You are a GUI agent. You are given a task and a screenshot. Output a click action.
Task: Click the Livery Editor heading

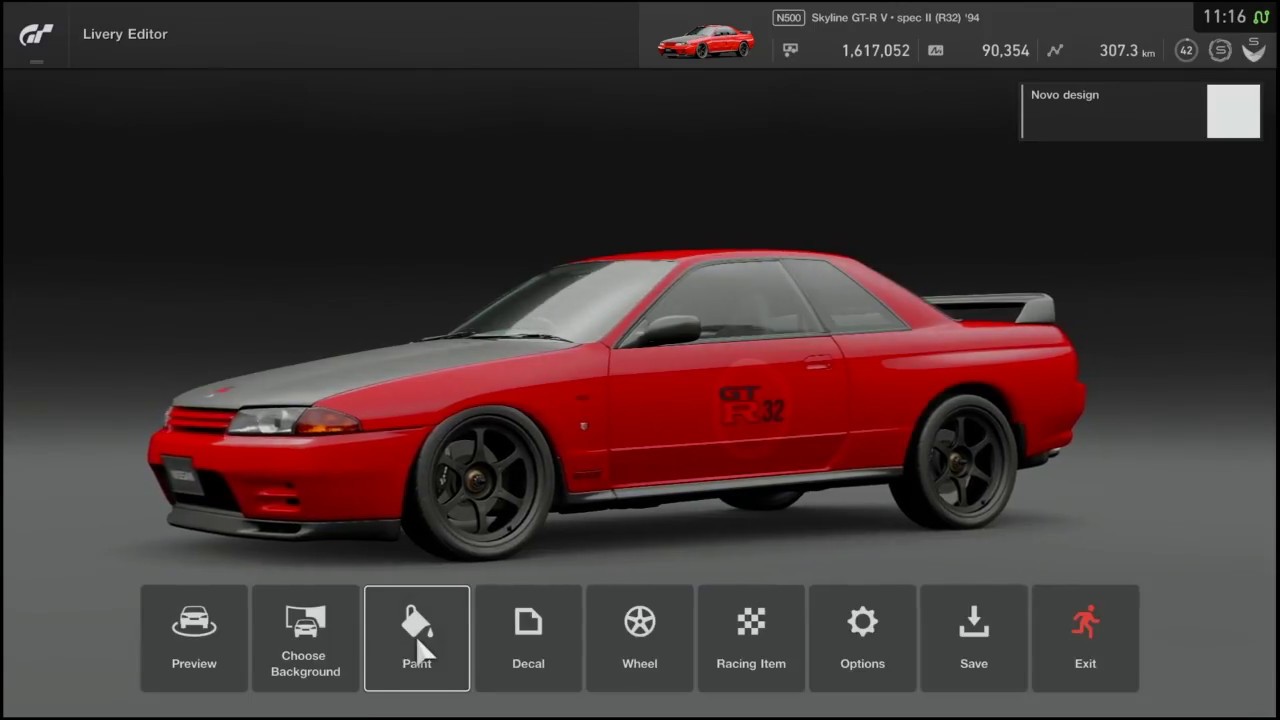125,34
